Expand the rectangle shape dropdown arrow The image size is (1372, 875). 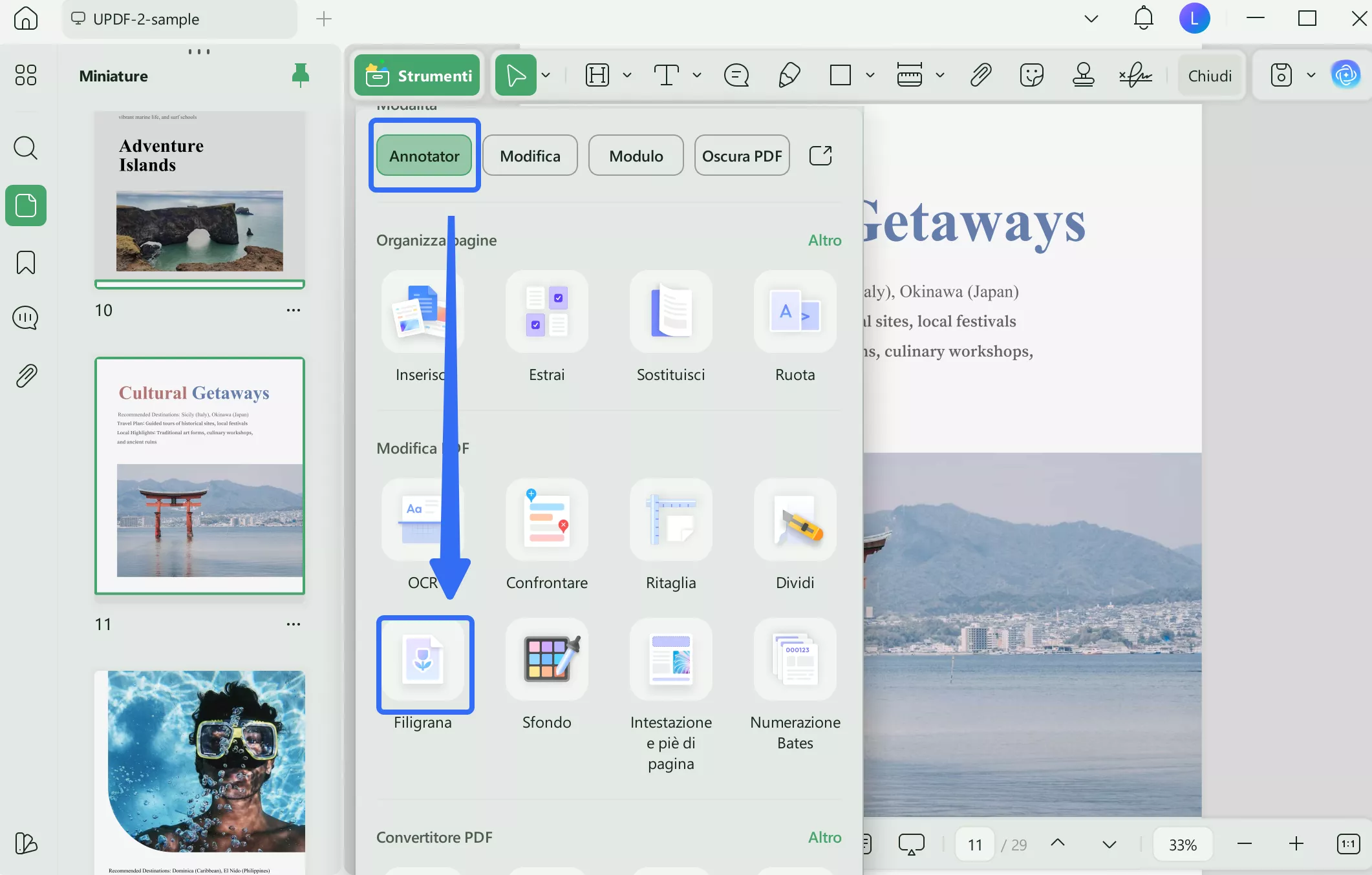coord(870,76)
